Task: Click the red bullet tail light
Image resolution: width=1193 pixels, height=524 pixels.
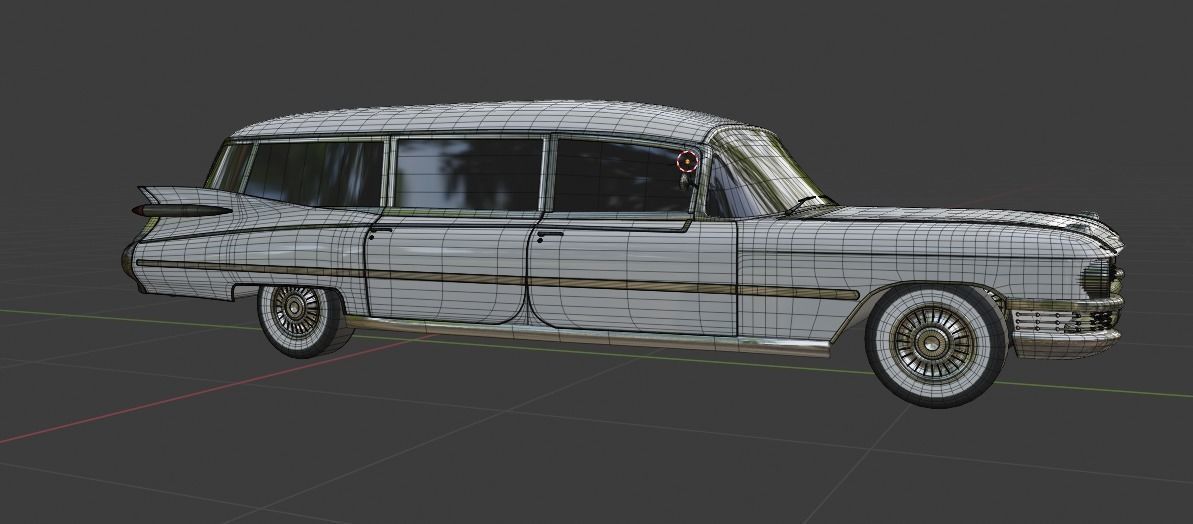Action: pyautogui.click(x=181, y=210)
